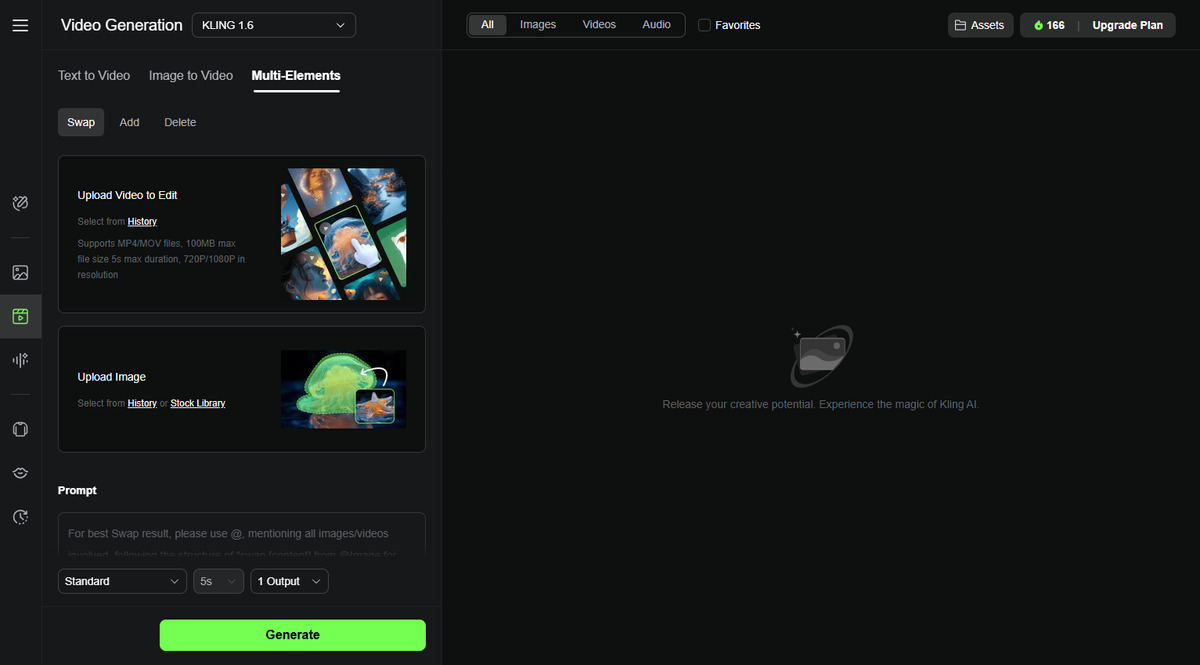Open the audio generation sidebar icon

[x=20, y=360]
